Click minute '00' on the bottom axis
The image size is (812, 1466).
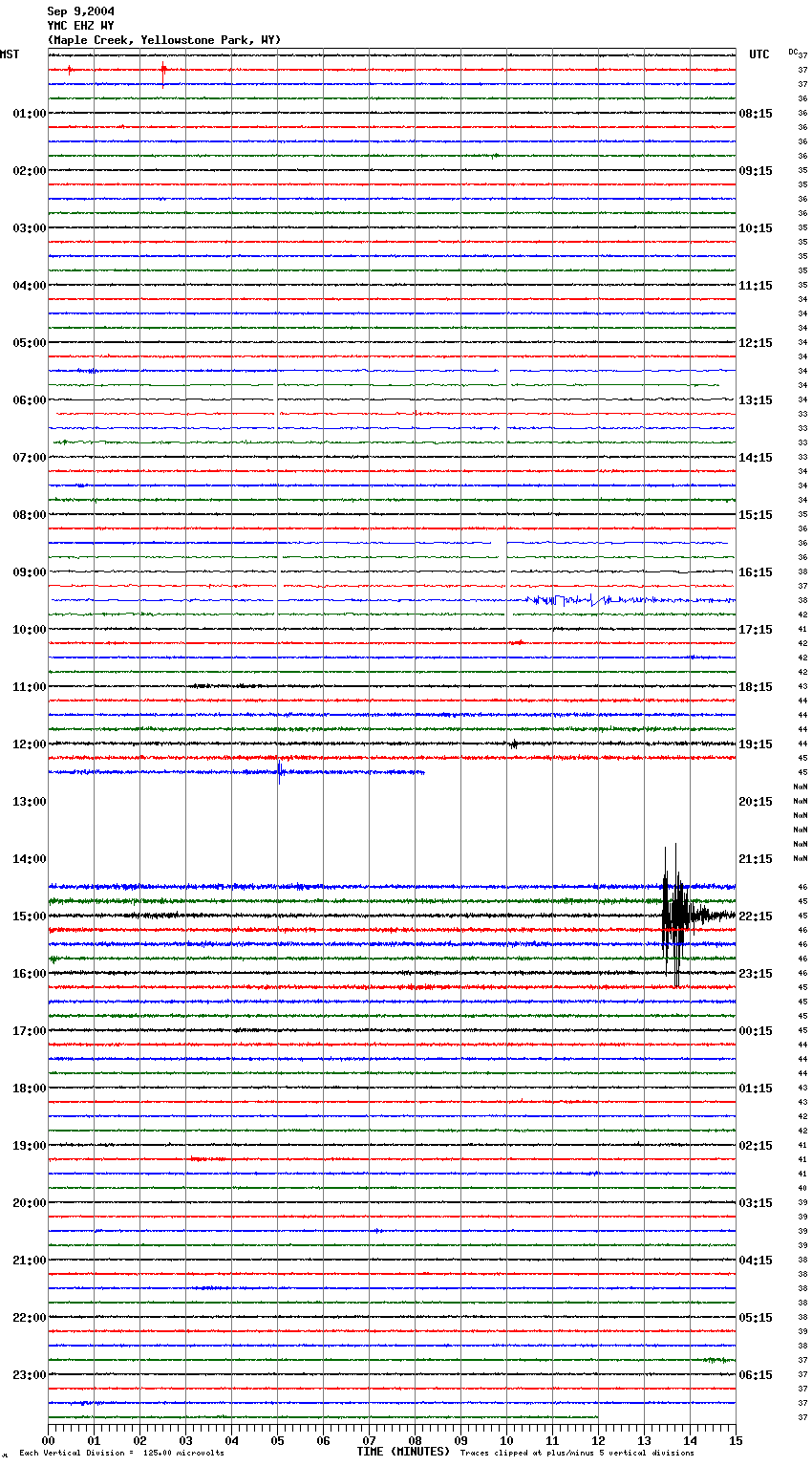tap(48, 1440)
